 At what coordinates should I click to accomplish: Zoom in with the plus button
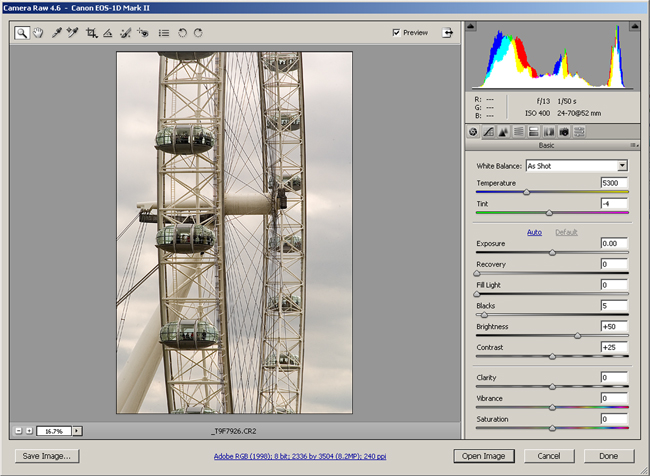point(29,431)
